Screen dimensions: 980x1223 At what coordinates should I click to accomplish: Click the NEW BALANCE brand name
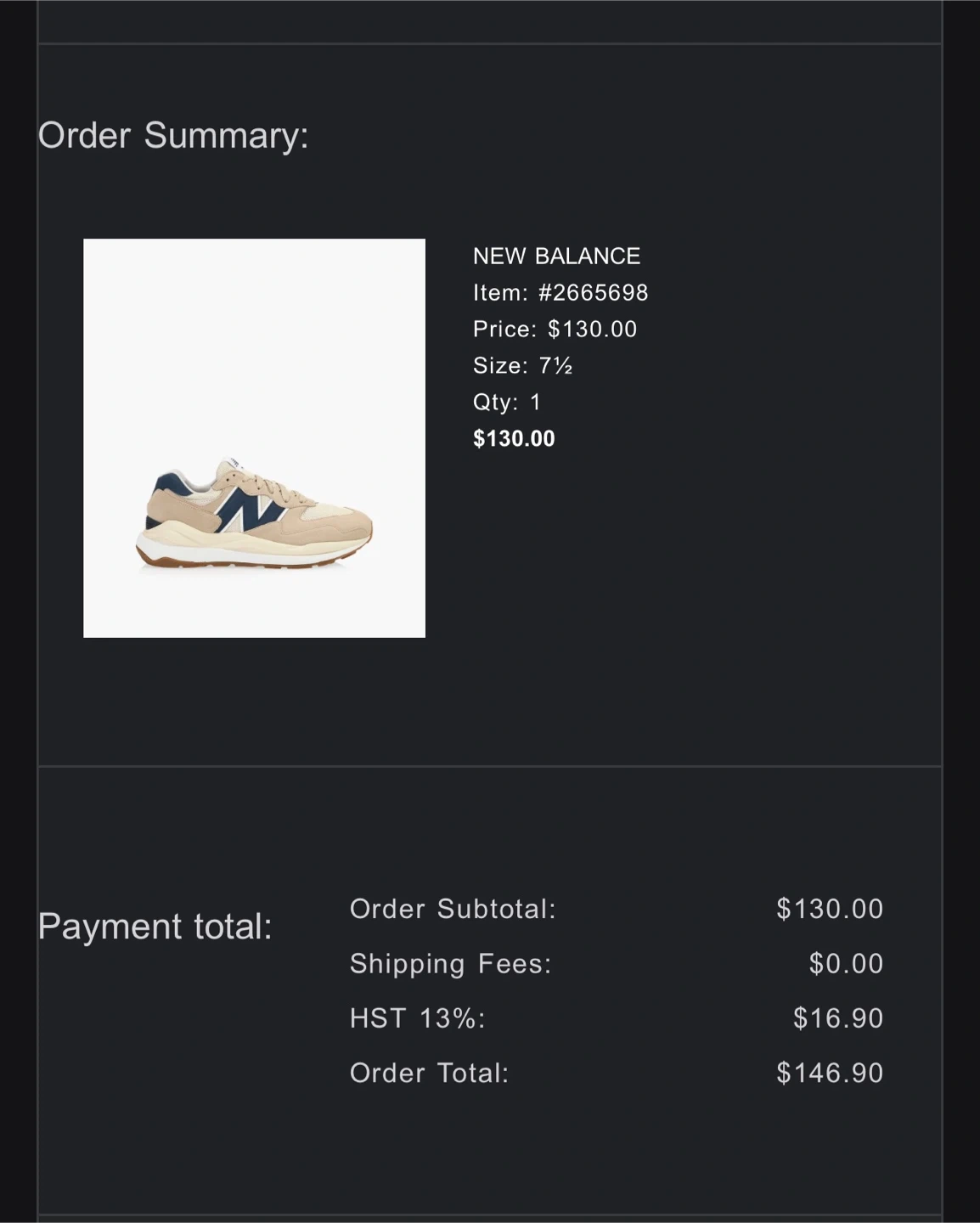[x=556, y=256]
